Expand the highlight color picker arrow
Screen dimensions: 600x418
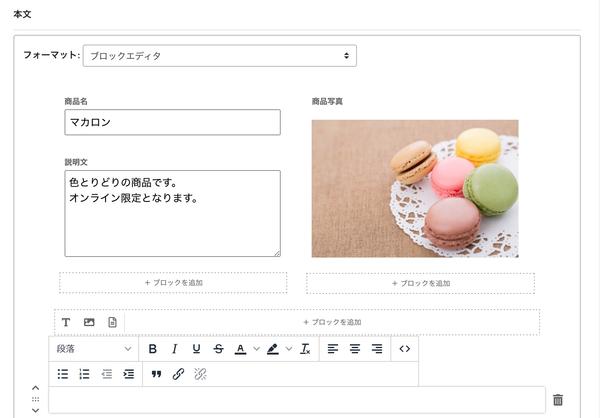tap(289, 349)
